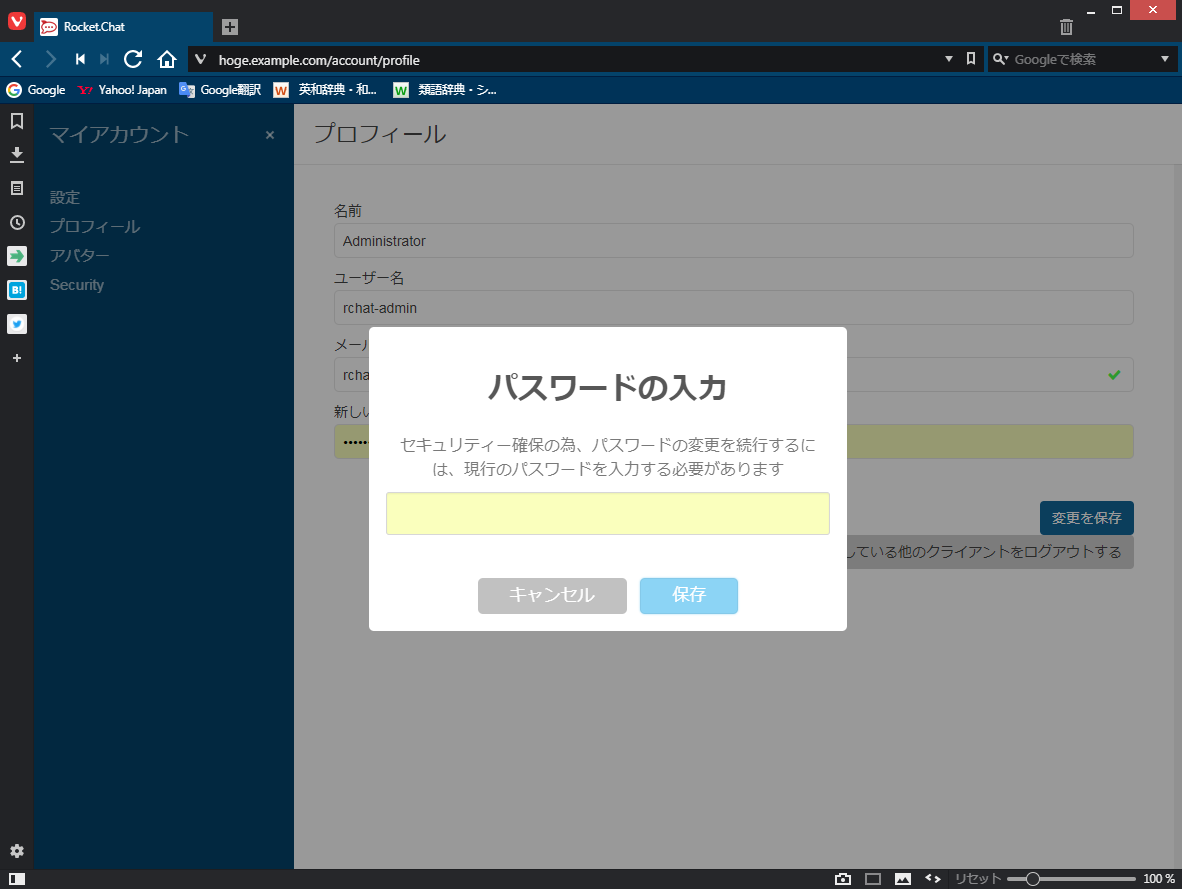Open the Security section in マイアカウント
The image size is (1182, 889).
[x=77, y=284]
